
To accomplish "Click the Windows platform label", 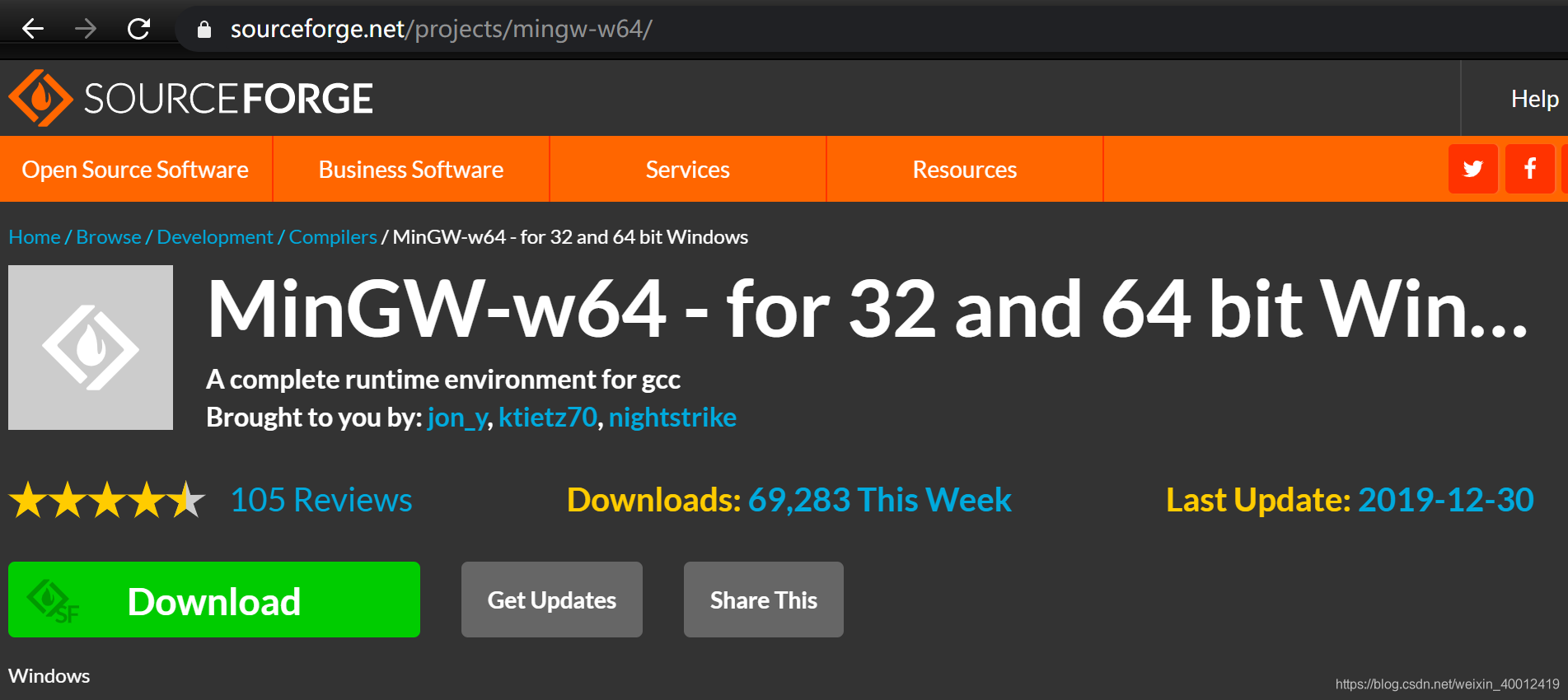I will pos(49,676).
